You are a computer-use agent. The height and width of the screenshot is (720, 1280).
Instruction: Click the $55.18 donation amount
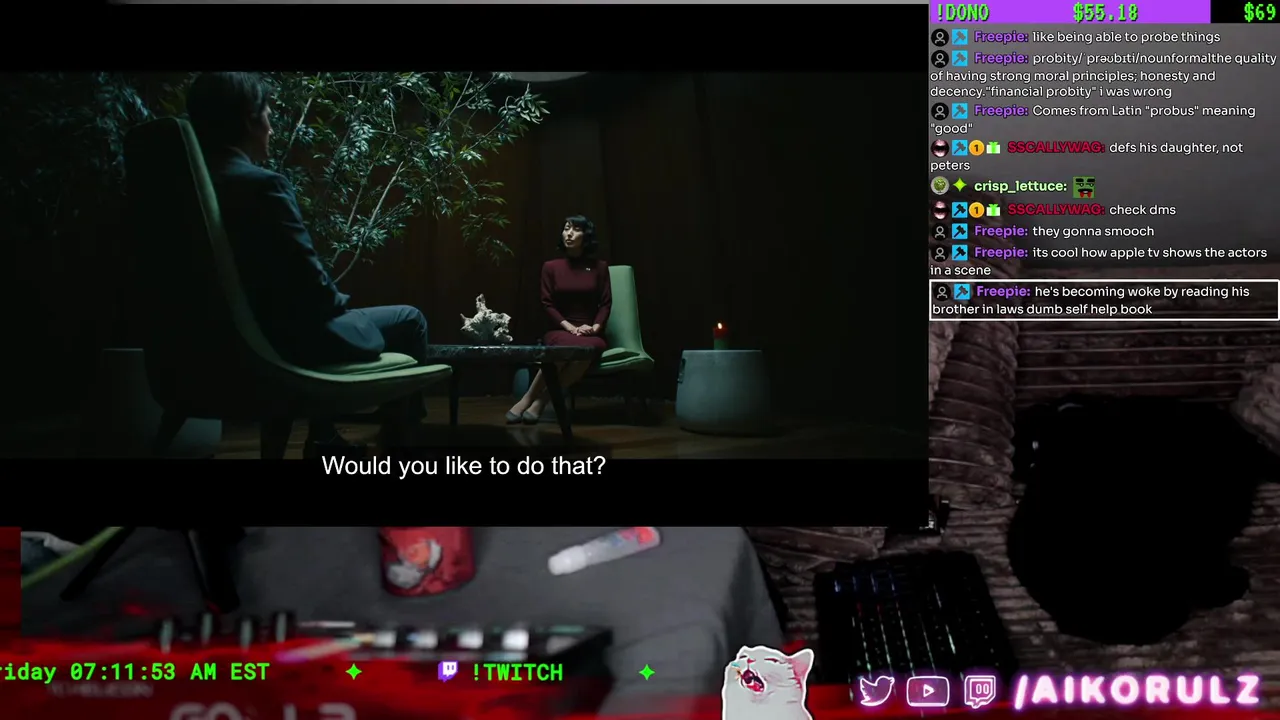click(1105, 12)
